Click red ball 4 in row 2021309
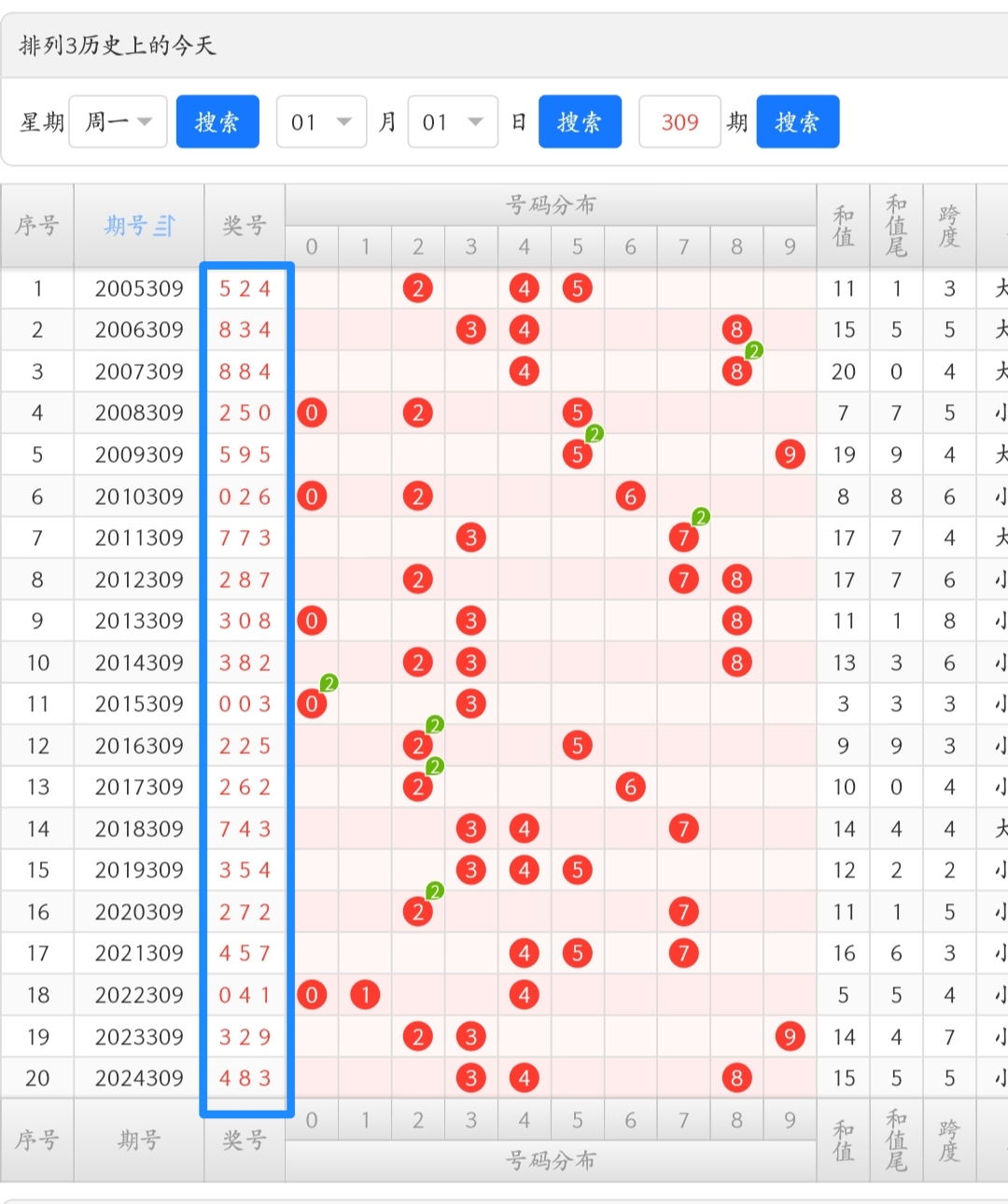This screenshot has width=1008, height=1204. (x=524, y=953)
